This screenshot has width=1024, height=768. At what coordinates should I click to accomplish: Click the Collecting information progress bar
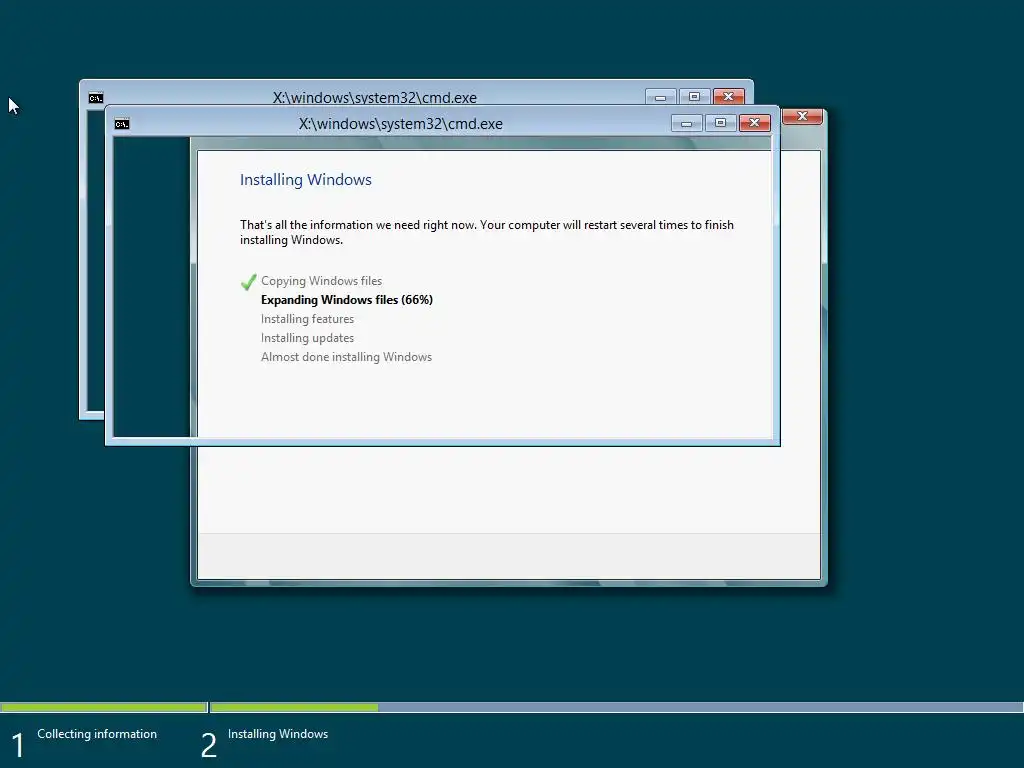(104, 707)
